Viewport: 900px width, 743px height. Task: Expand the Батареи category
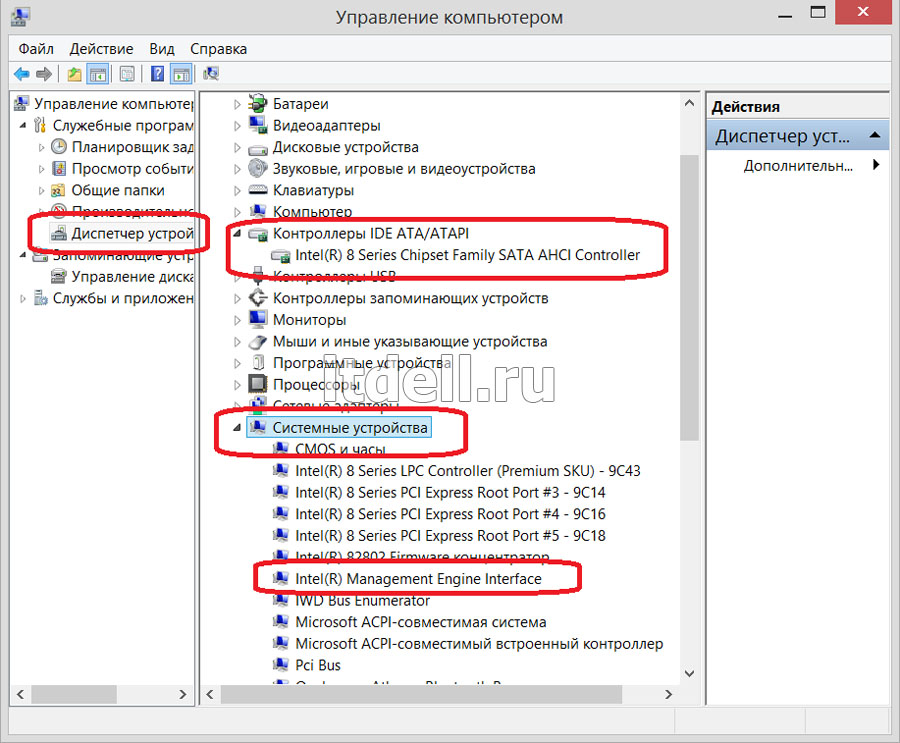click(x=237, y=105)
